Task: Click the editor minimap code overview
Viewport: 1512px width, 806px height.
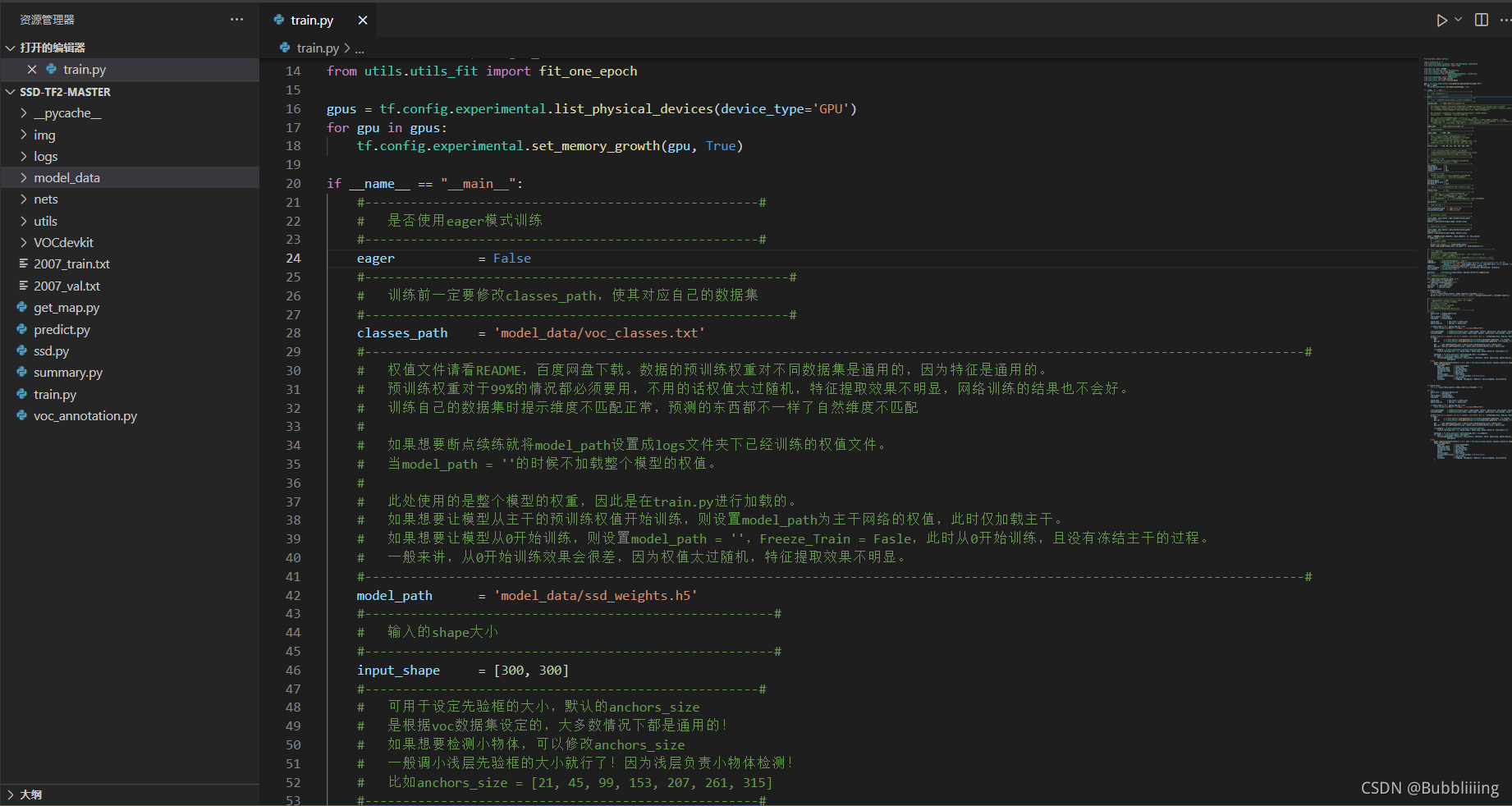Action: coord(1465,259)
